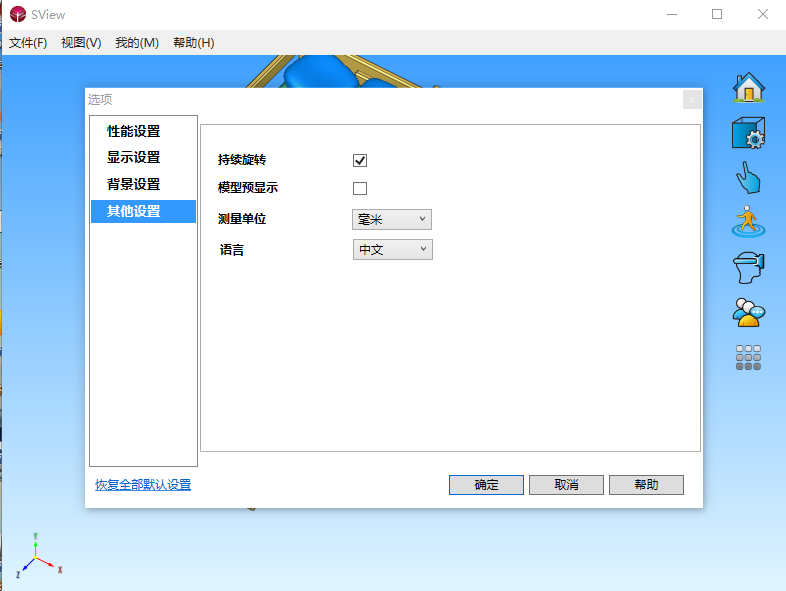Open the people chat collaboration icon
This screenshot has height=591, width=786.
(748, 312)
